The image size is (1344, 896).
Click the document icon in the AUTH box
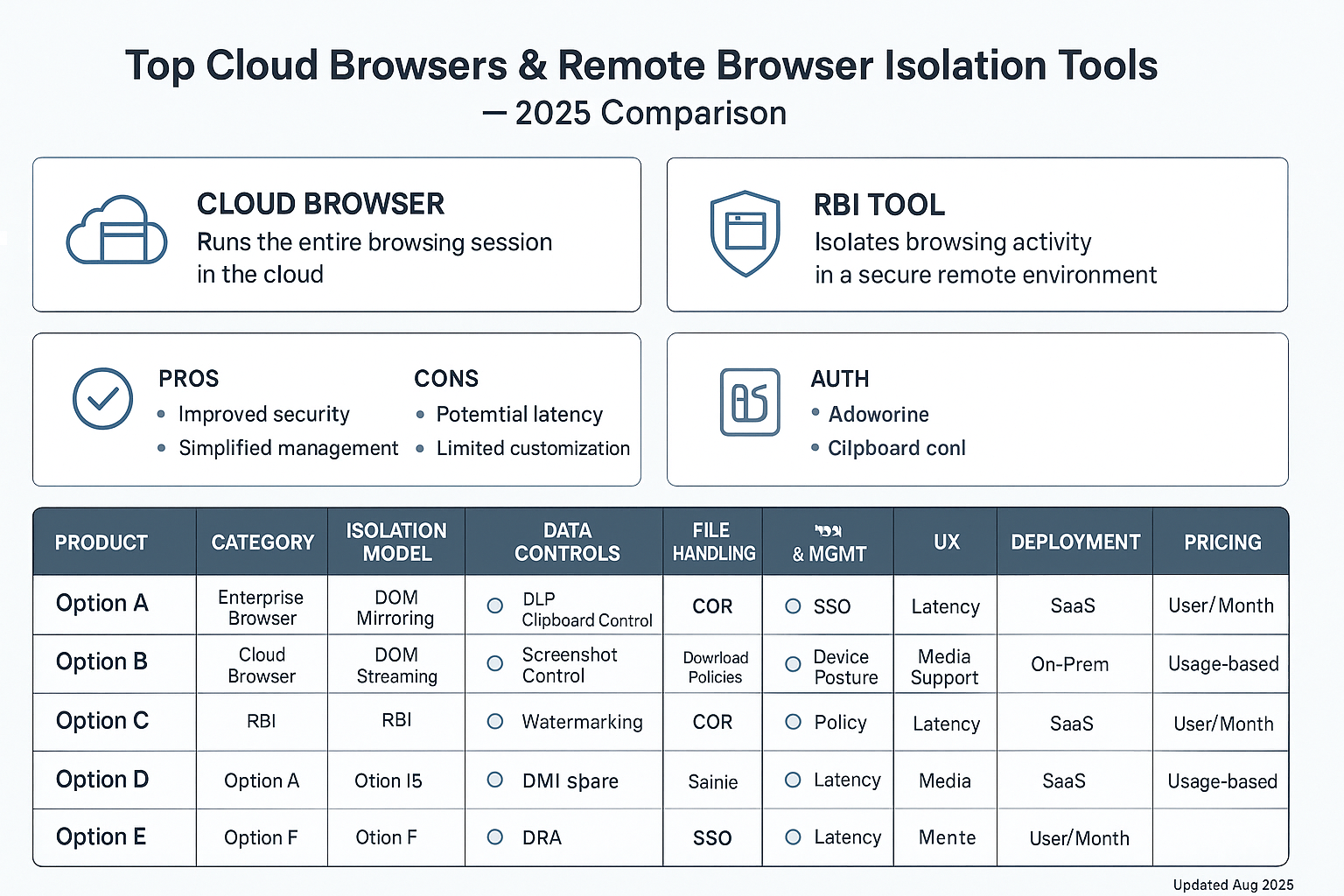[x=749, y=403]
